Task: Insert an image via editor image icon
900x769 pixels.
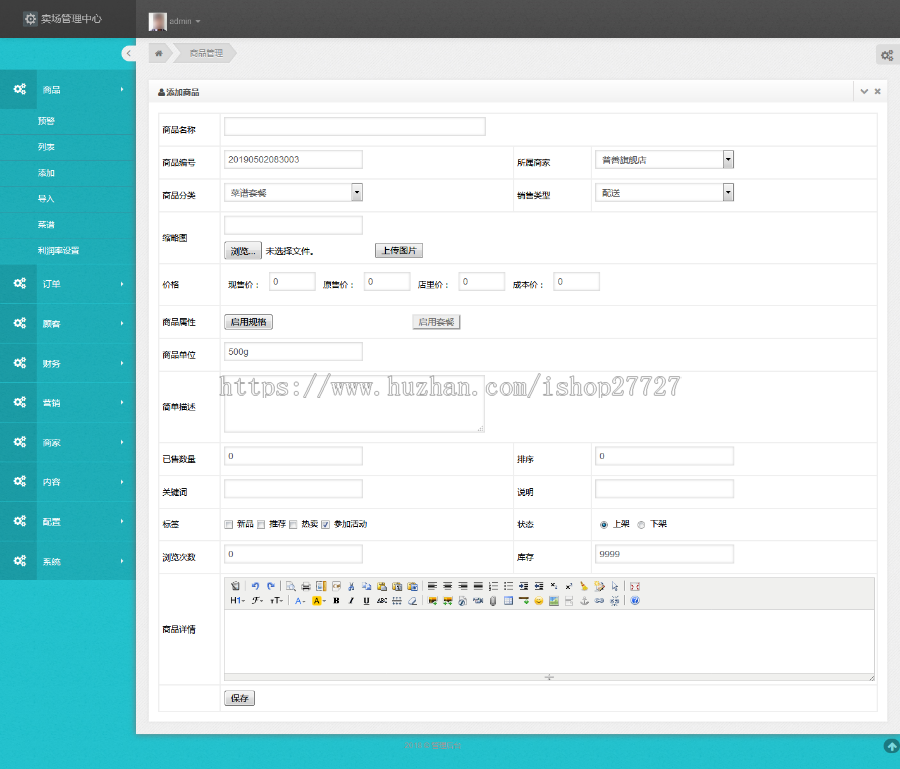Action: click(433, 601)
